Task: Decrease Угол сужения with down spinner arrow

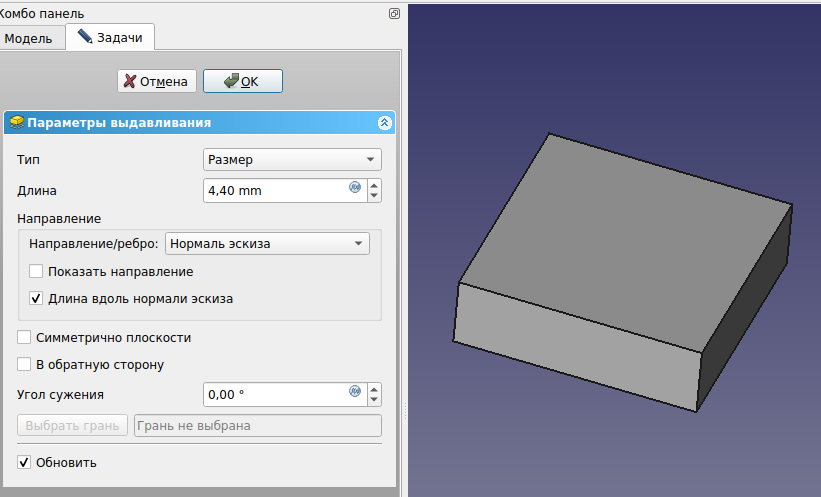Action: (x=374, y=400)
